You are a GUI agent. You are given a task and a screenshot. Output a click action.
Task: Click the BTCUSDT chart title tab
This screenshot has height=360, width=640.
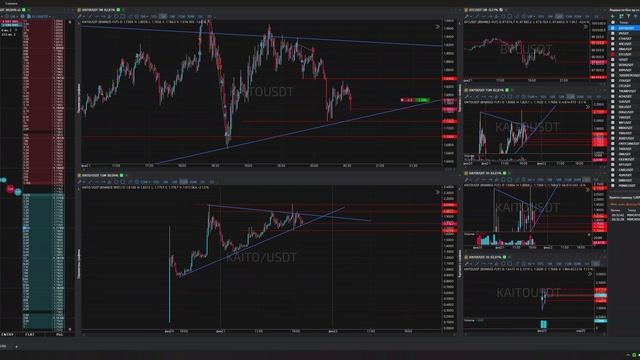[x=482, y=10]
